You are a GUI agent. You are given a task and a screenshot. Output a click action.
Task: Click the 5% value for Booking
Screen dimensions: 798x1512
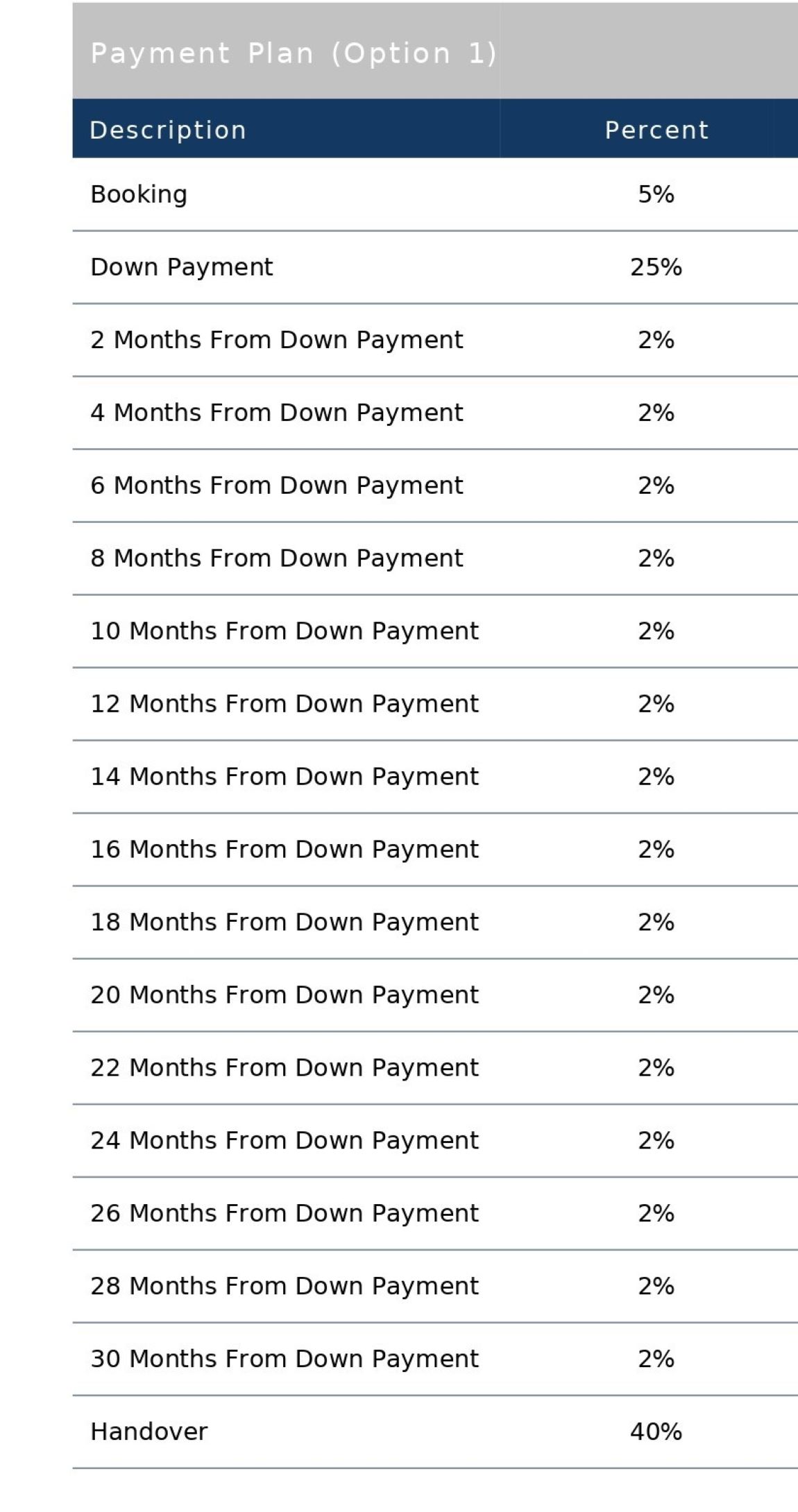(x=656, y=194)
